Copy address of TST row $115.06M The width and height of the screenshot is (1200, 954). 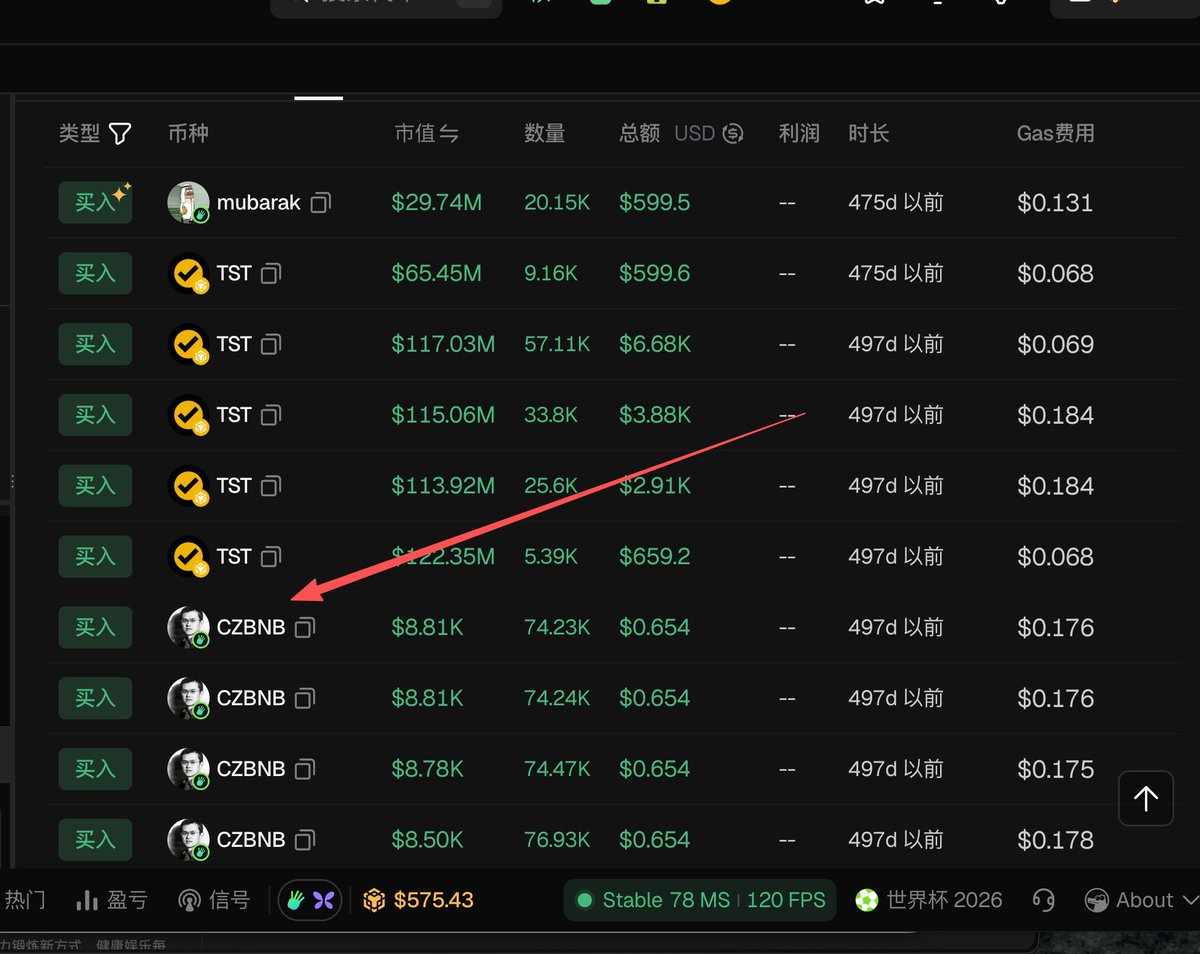click(271, 415)
